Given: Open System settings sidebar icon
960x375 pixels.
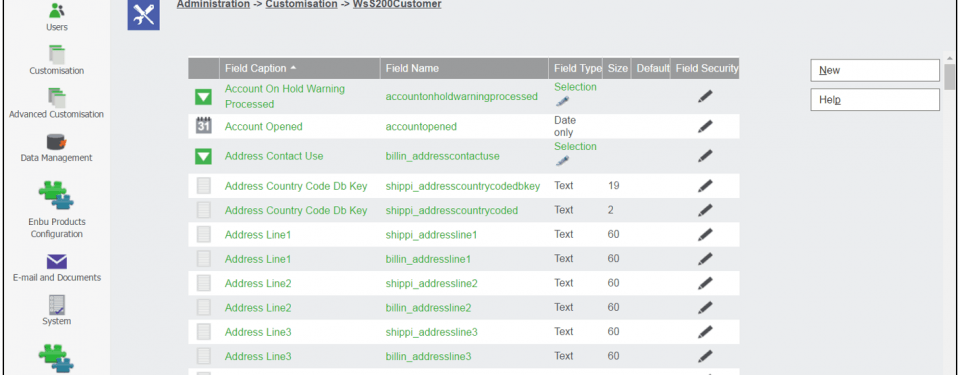Looking at the screenshot, I should tap(56, 305).
